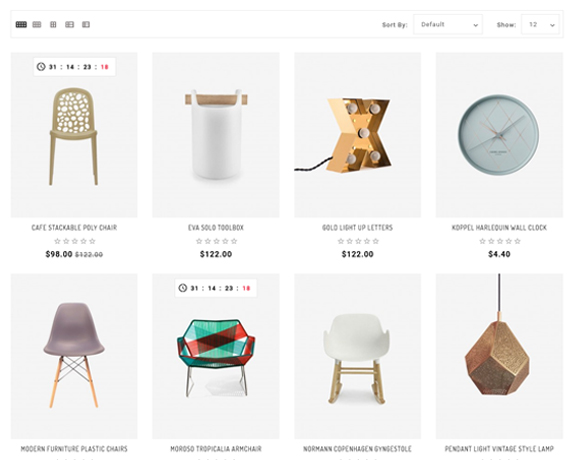The image size is (574, 460).
Task: Open Modern Furniture Plastic Chairs title
Action: click(x=74, y=449)
